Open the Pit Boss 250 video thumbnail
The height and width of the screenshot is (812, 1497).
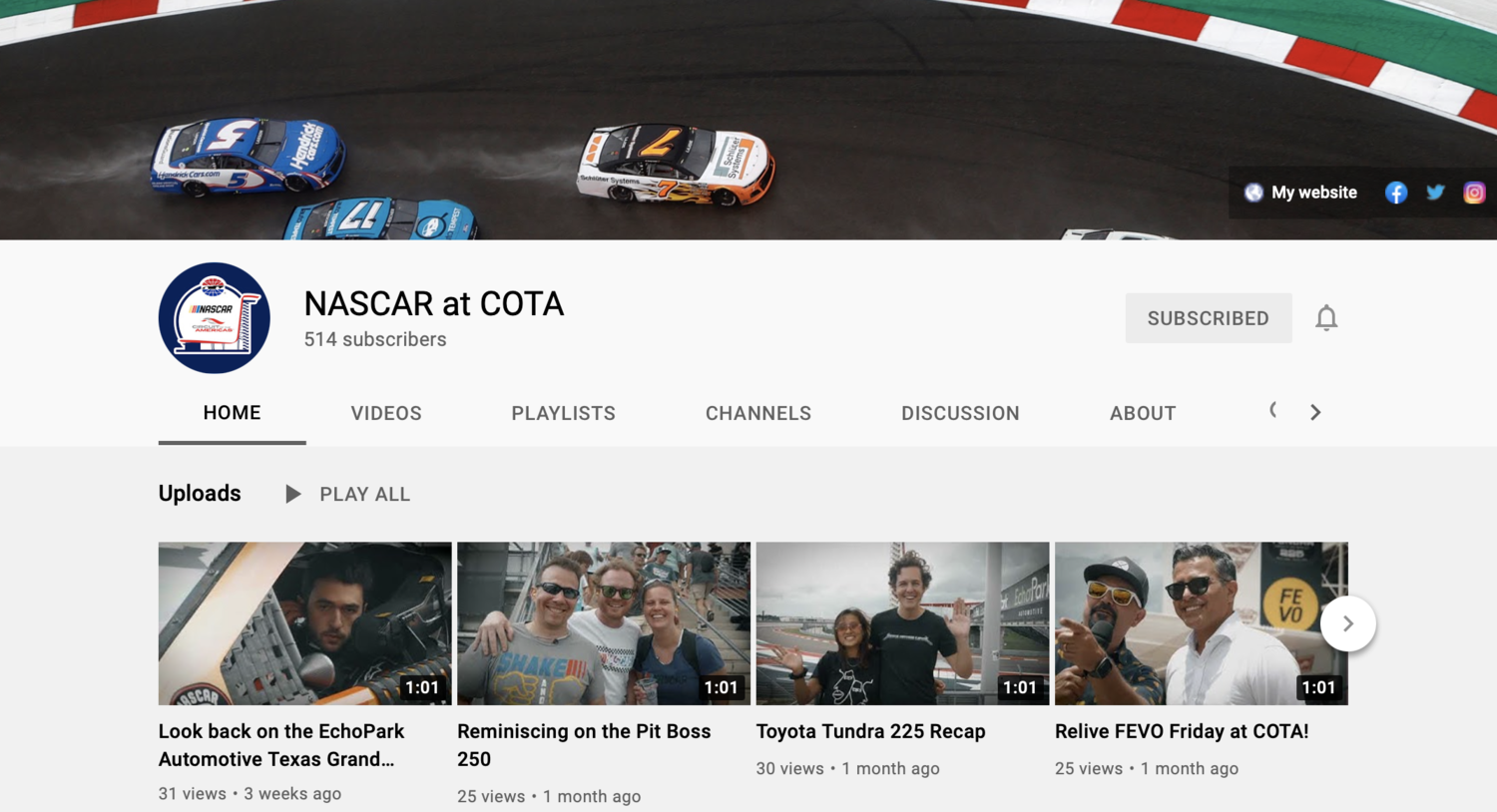604,623
